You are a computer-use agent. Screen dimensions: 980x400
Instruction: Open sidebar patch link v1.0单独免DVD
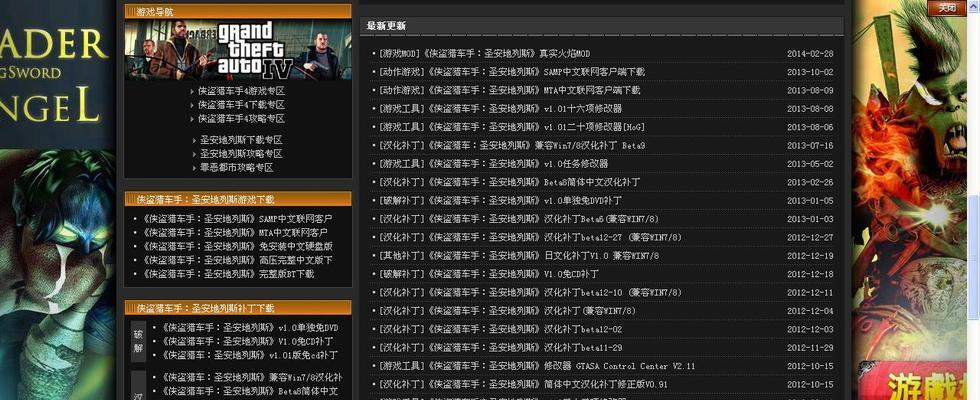249,328
